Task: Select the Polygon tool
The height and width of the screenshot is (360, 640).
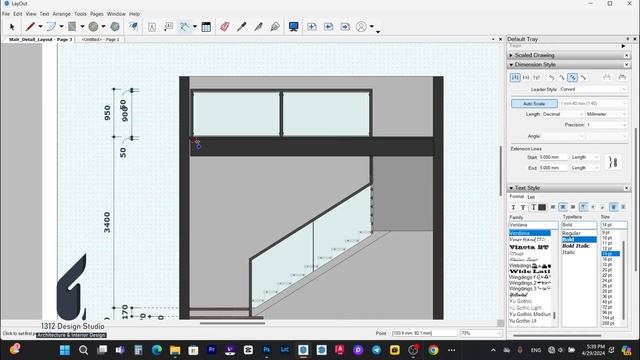Action: pyautogui.click(x=115, y=27)
